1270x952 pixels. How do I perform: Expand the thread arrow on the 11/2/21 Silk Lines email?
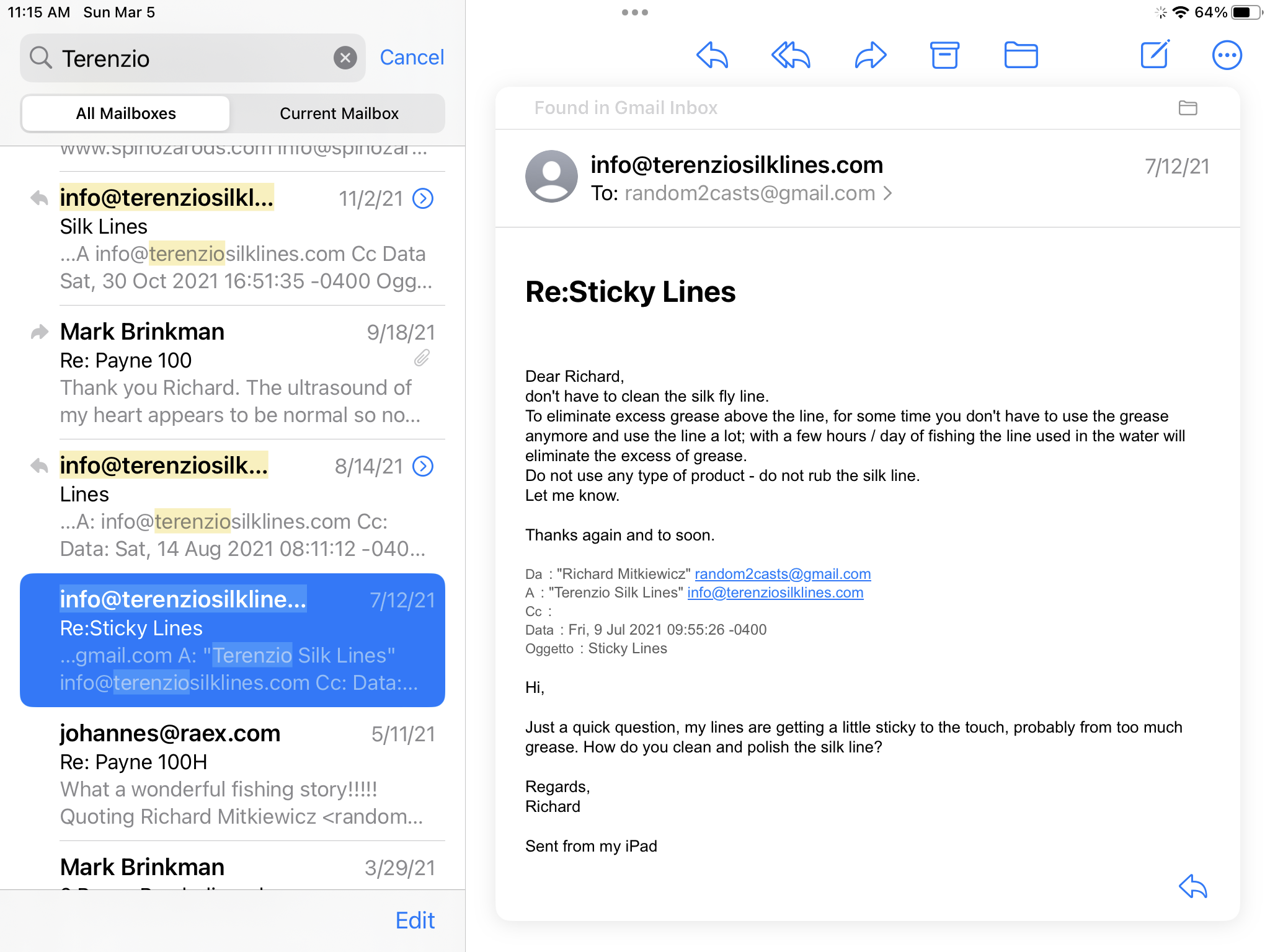pyautogui.click(x=423, y=198)
